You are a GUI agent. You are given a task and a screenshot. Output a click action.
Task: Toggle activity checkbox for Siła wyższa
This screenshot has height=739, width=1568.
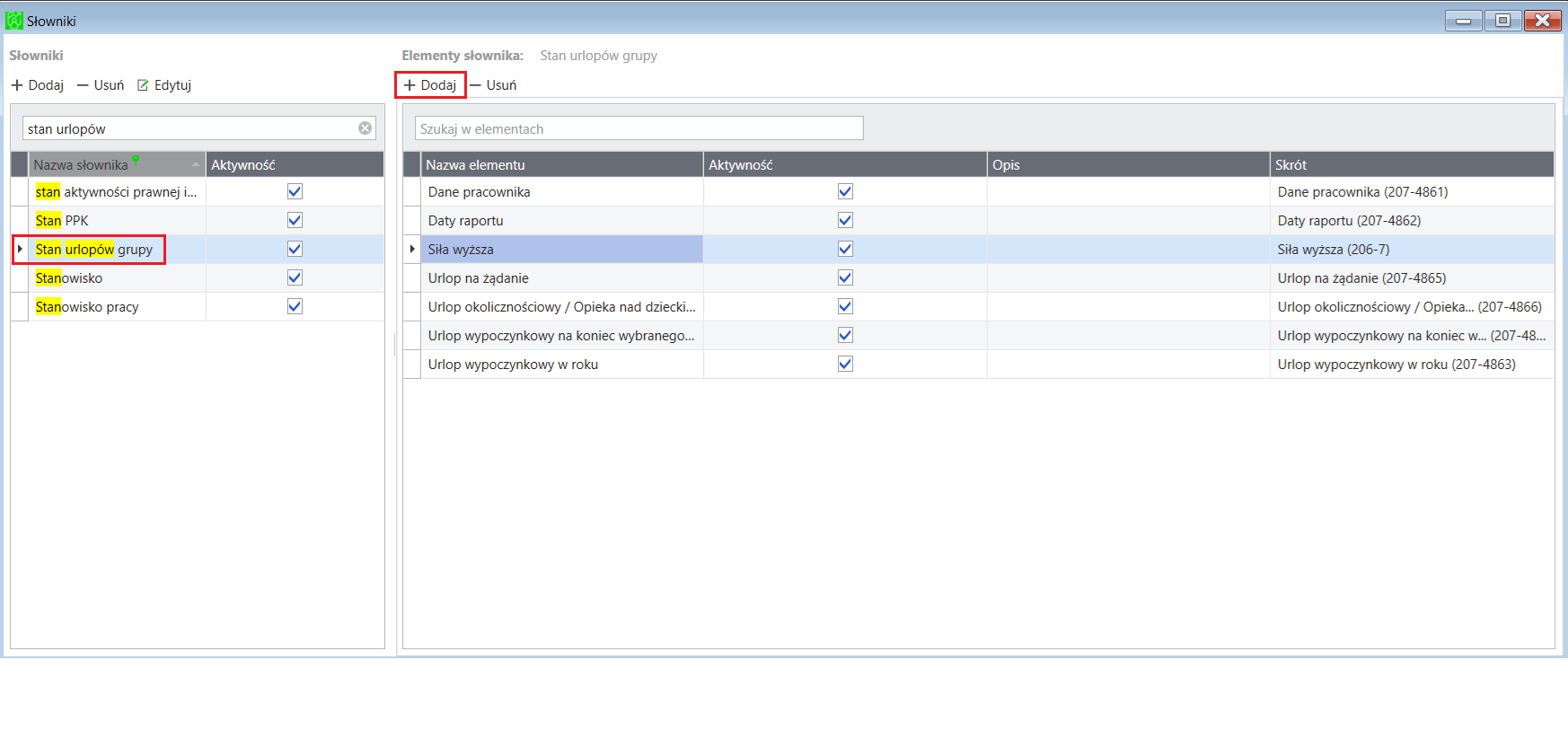pos(845,249)
